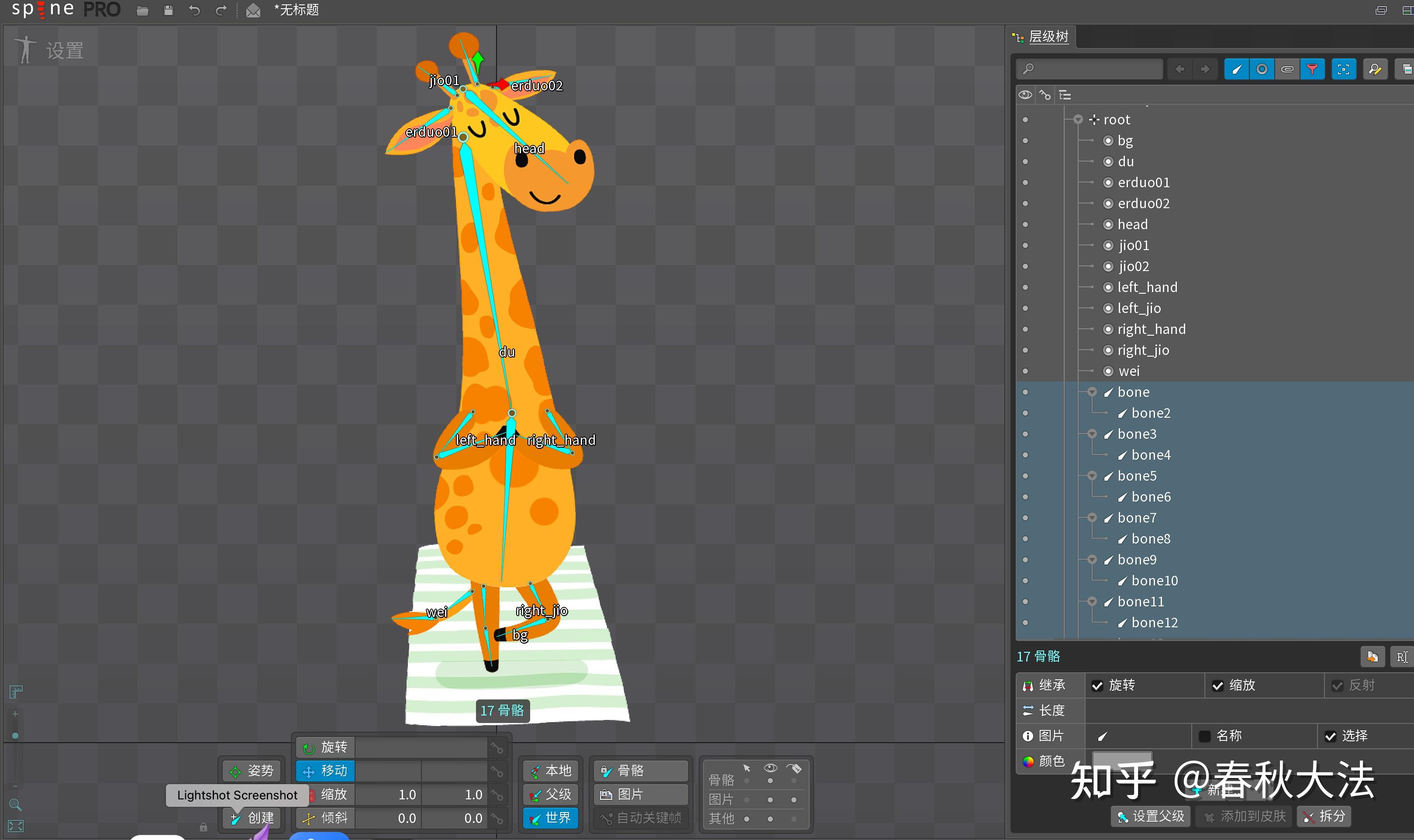The height and width of the screenshot is (840, 1414).
Task: Click the redo arrow icon
Action: click(x=221, y=10)
